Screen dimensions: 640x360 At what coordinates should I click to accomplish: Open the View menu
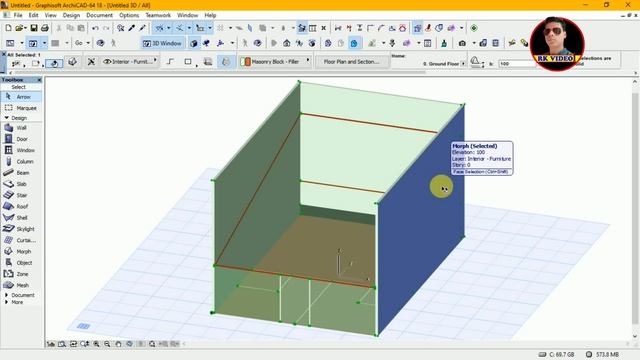click(x=51, y=15)
